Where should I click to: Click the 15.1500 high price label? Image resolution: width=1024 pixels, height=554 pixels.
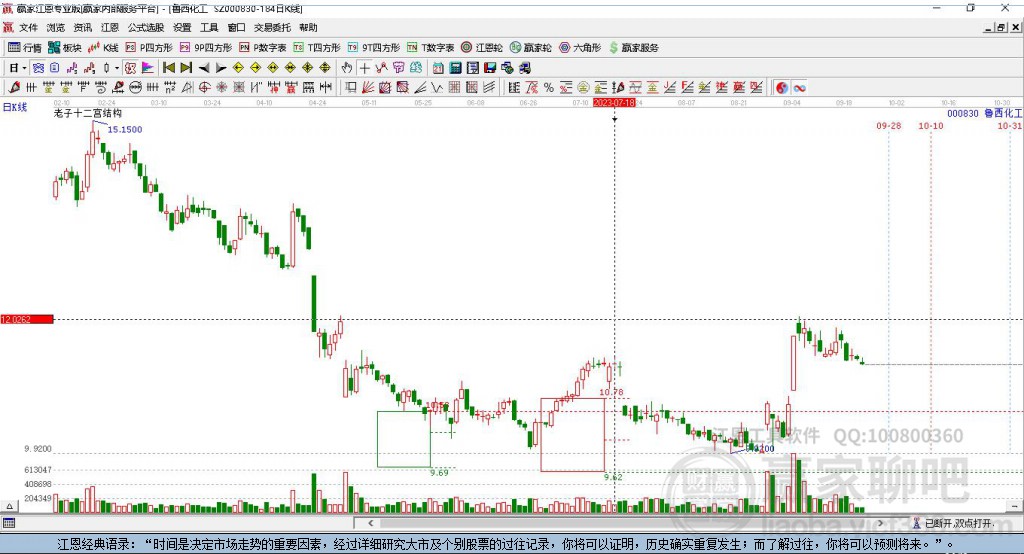coord(125,129)
